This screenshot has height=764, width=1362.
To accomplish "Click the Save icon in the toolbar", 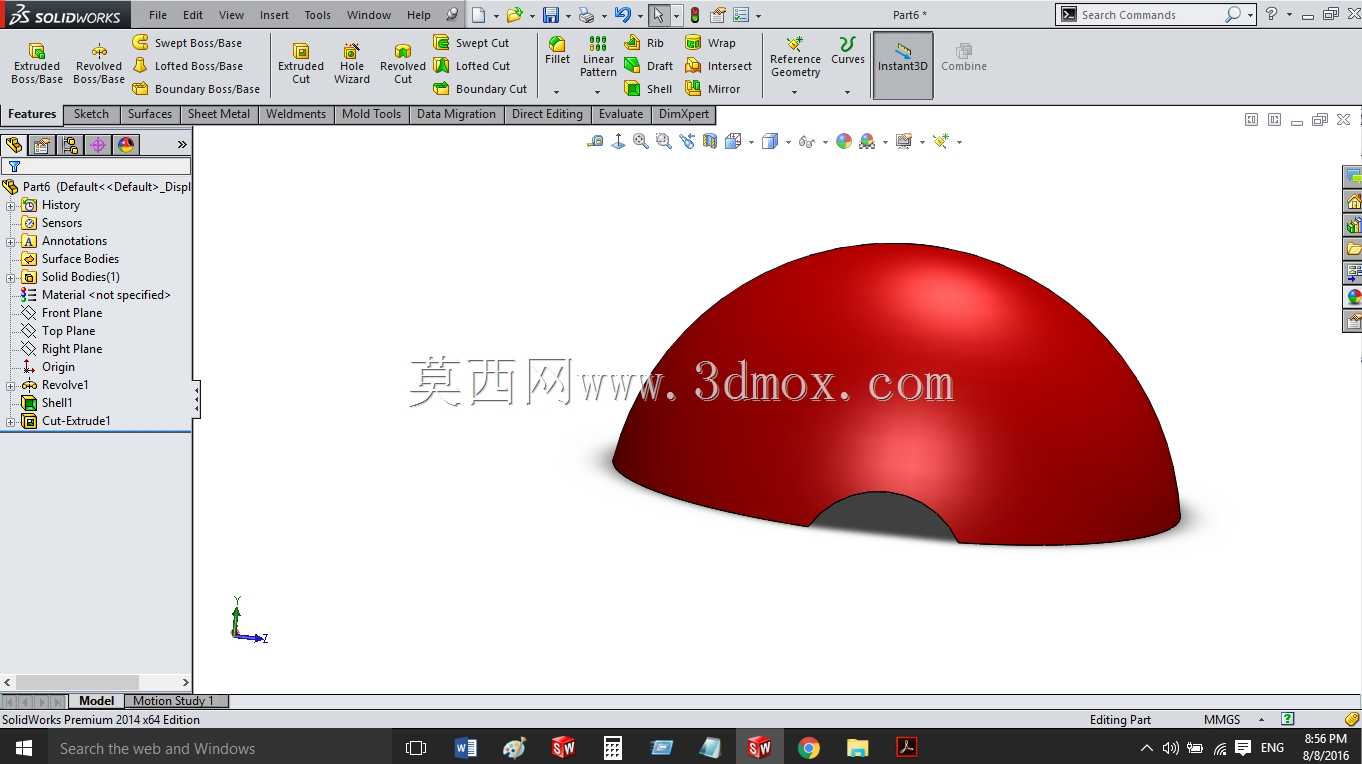I will coord(550,15).
